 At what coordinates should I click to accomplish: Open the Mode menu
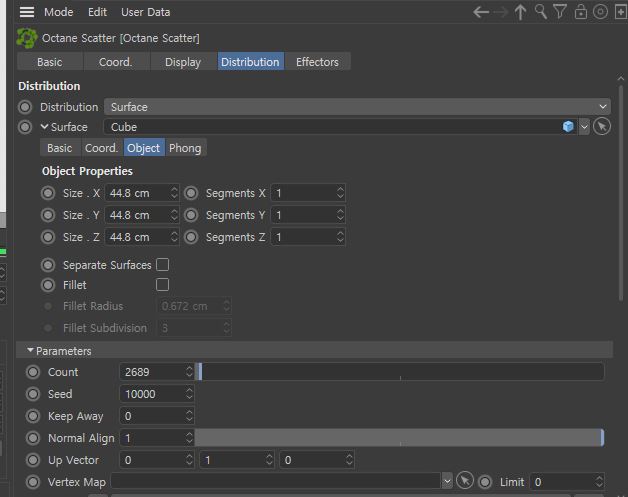[x=58, y=12]
